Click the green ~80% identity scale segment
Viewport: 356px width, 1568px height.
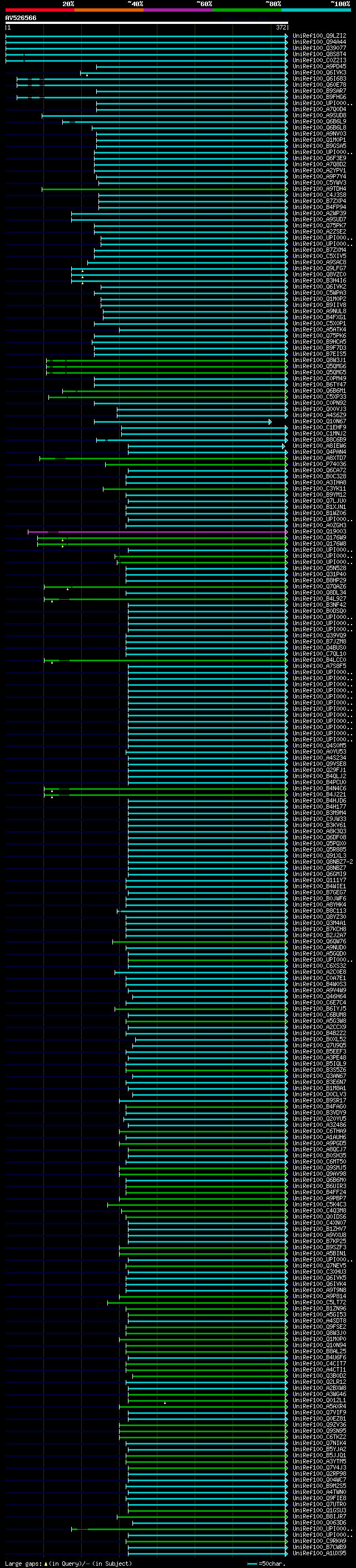click(x=247, y=10)
